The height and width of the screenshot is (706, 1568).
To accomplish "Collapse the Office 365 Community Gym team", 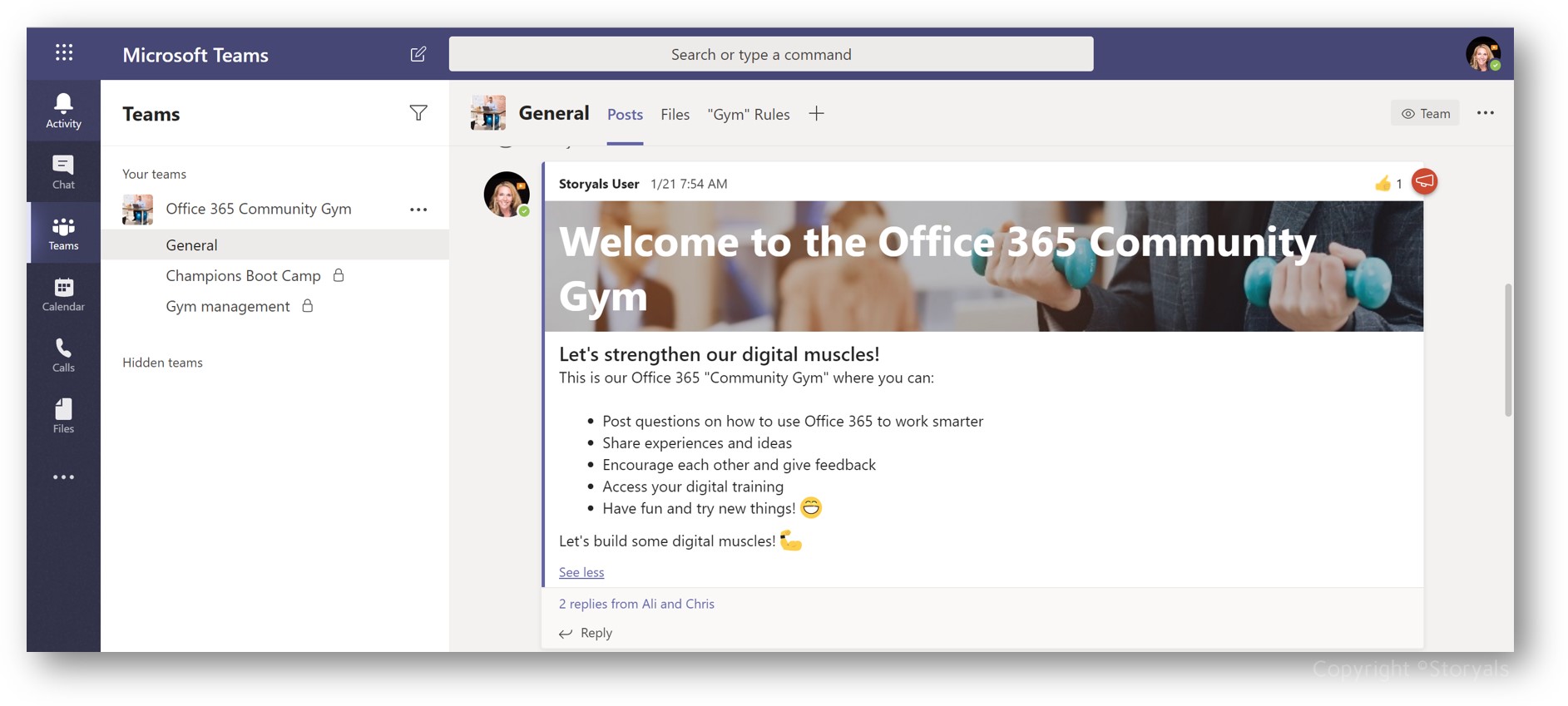I will [x=259, y=209].
